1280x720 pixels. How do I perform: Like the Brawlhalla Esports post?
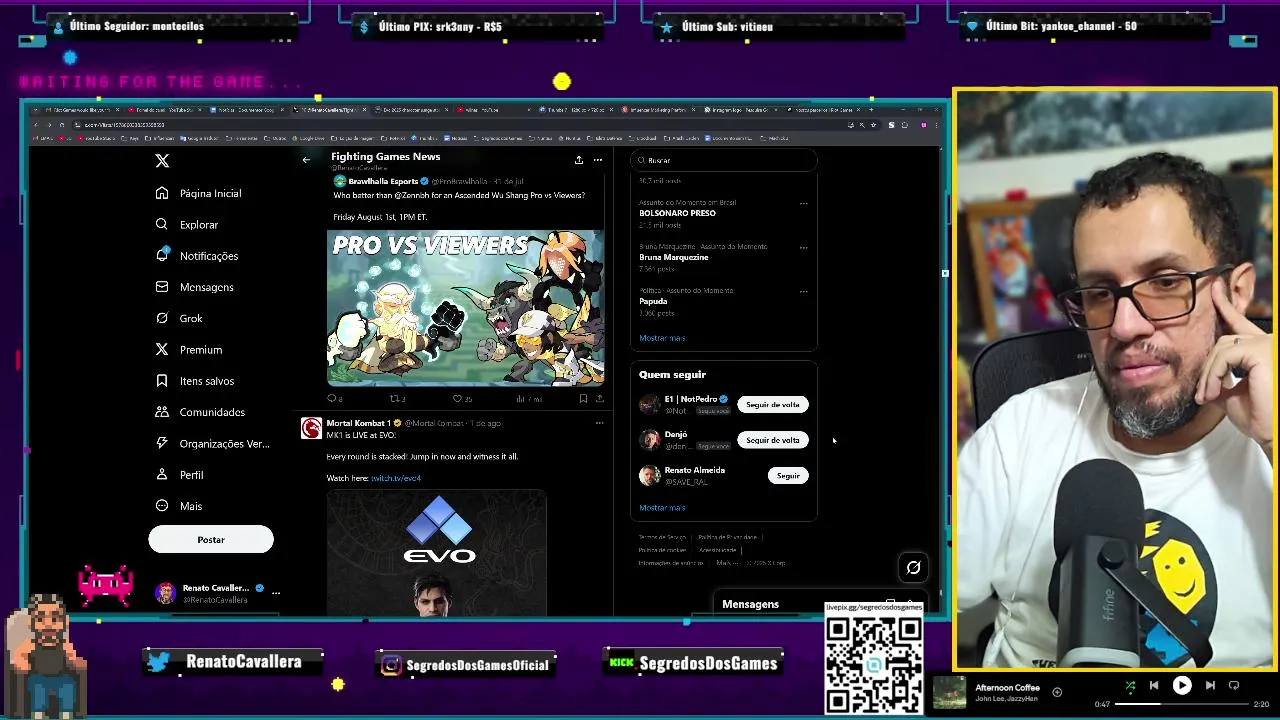pos(460,399)
